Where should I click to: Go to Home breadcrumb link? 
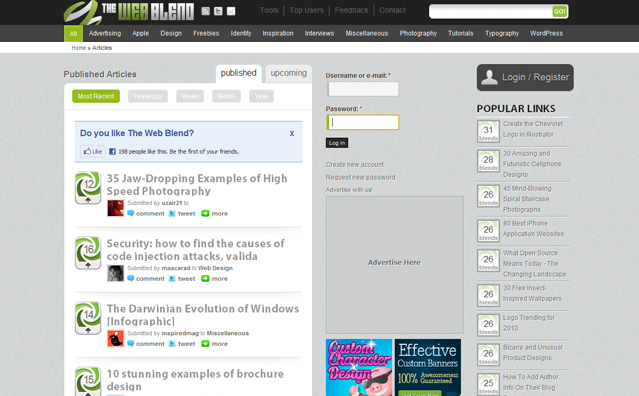tap(79, 48)
